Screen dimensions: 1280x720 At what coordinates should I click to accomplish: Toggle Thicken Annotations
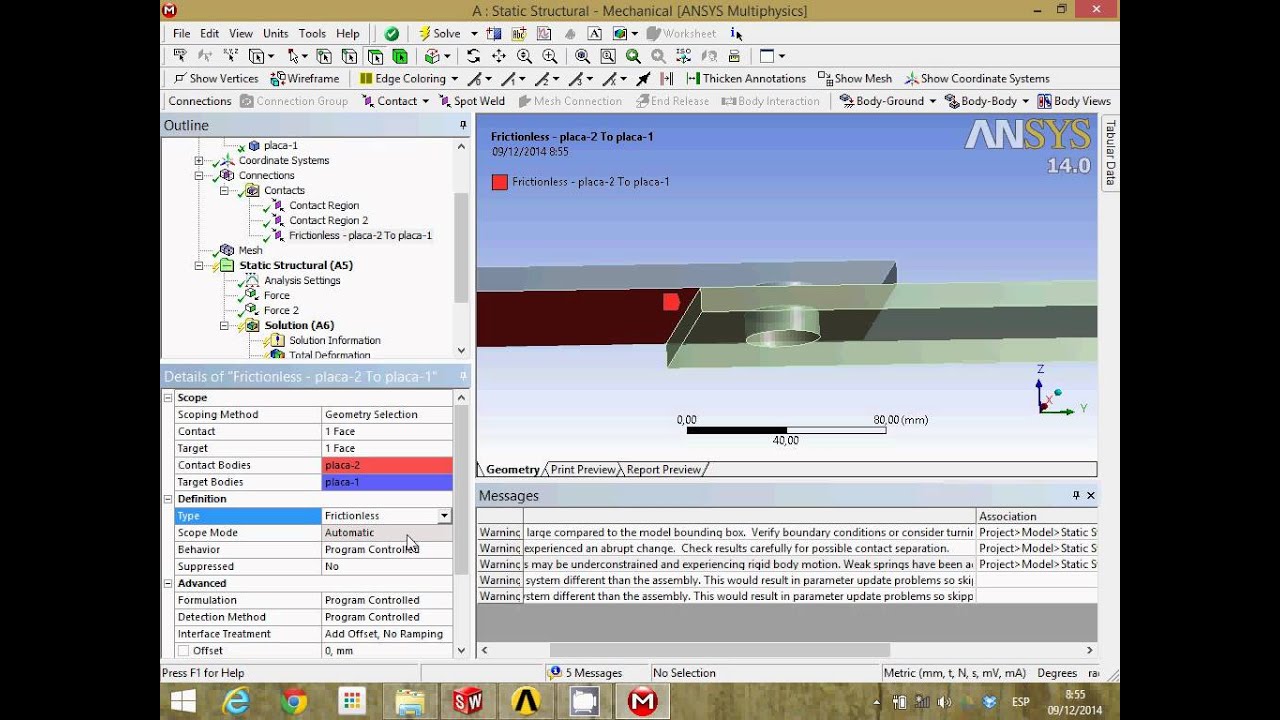(747, 78)
